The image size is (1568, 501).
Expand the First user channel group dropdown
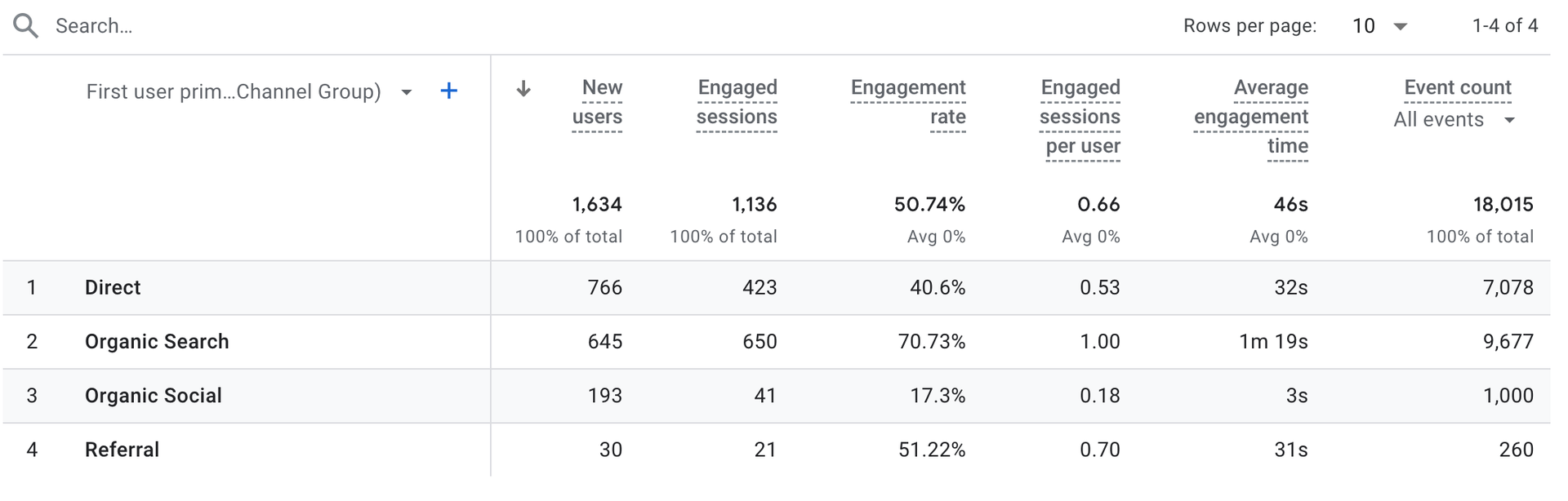click(407, 92)
